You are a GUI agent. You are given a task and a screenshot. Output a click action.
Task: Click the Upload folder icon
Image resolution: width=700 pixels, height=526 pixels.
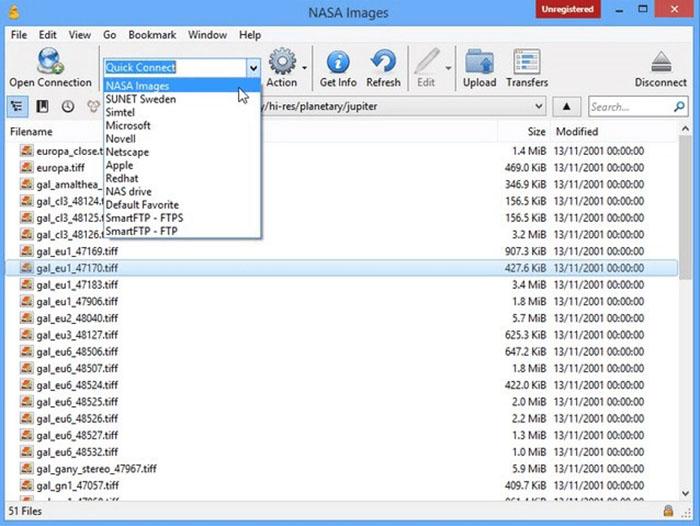[x=479, y=62]
